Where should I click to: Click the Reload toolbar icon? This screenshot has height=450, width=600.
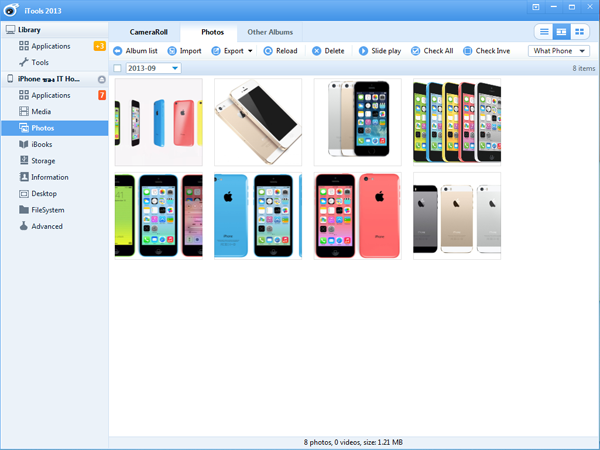(x=280, y=51)
